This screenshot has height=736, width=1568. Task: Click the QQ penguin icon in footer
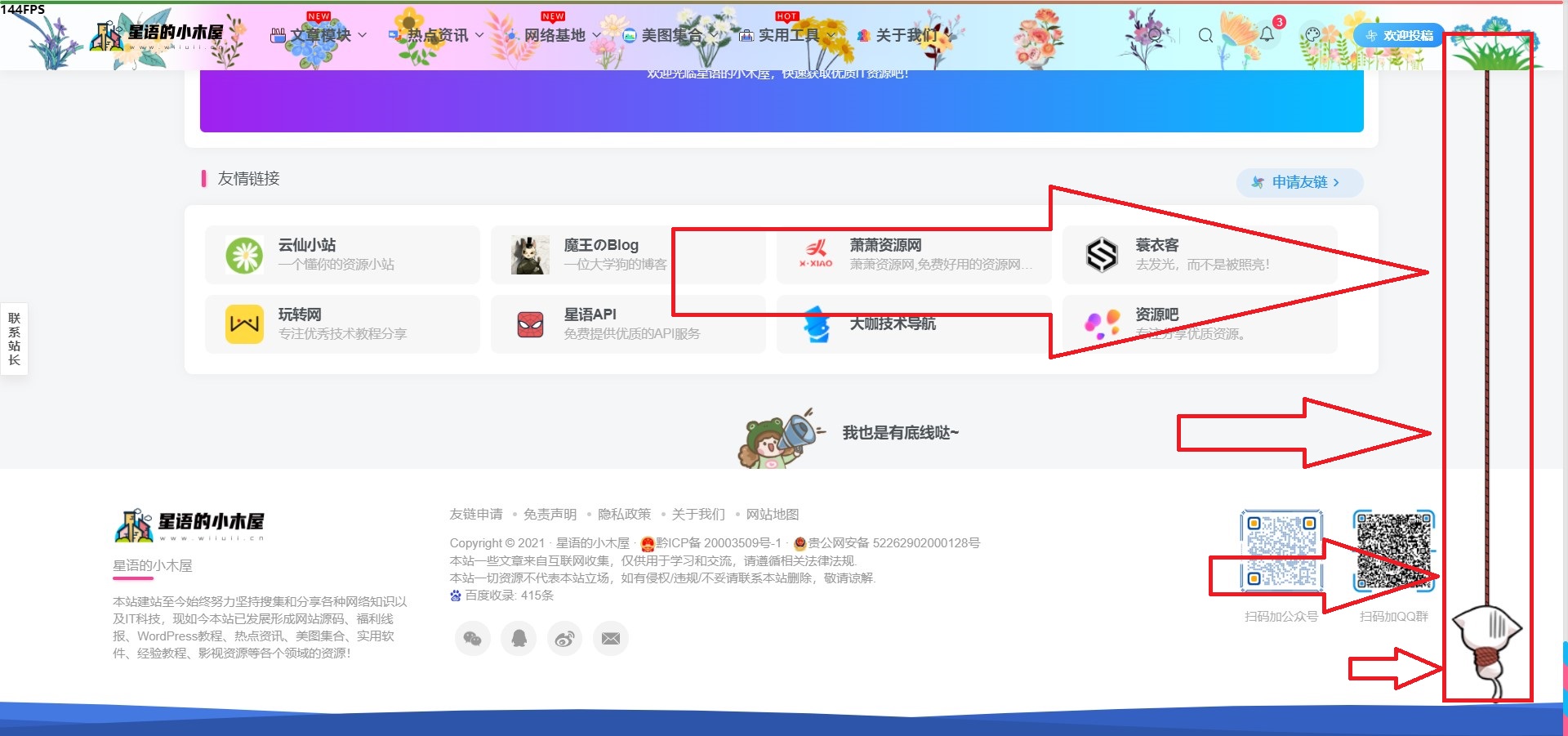point(519,639)
